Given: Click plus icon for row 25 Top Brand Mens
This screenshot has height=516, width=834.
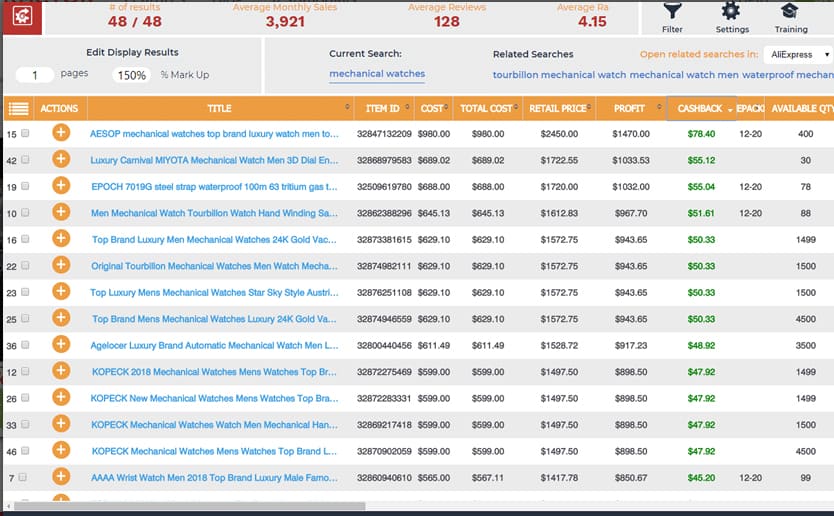Looking at the screenshot, I should click(61, 318).
